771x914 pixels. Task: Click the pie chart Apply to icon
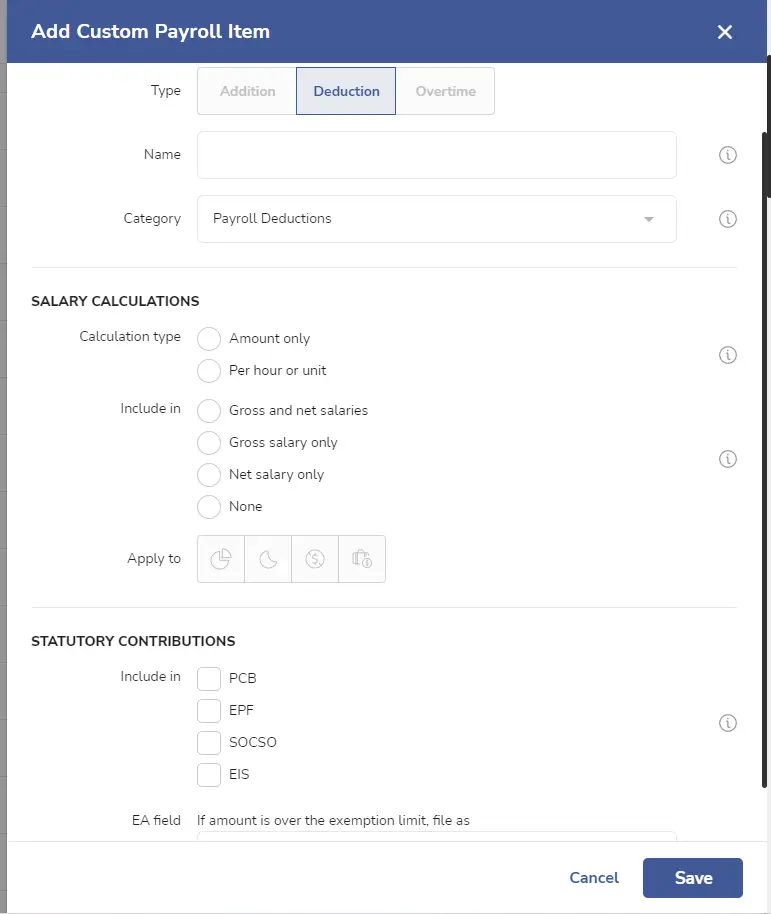[221, 559]
